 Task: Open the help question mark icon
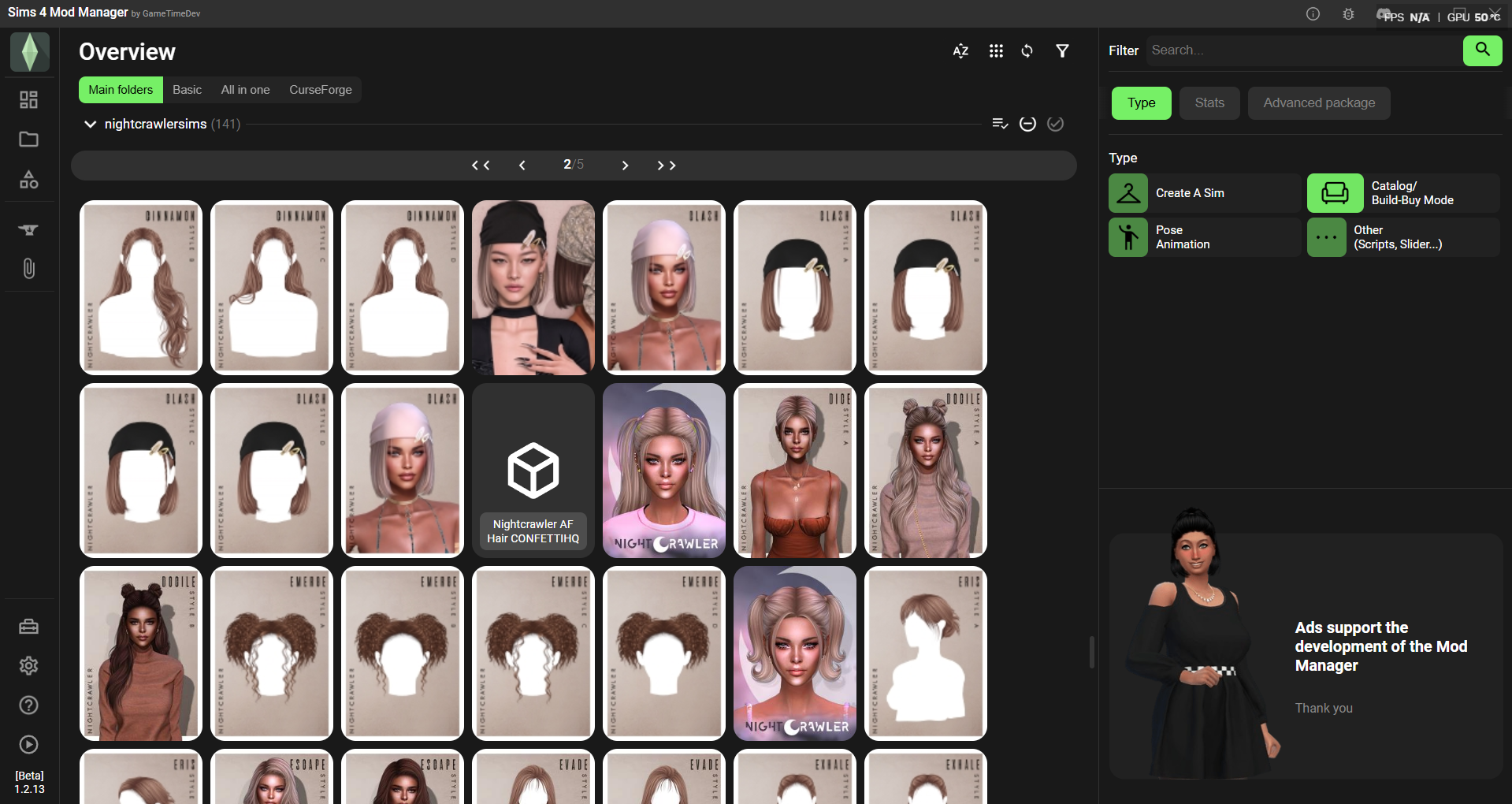(29, 705)
